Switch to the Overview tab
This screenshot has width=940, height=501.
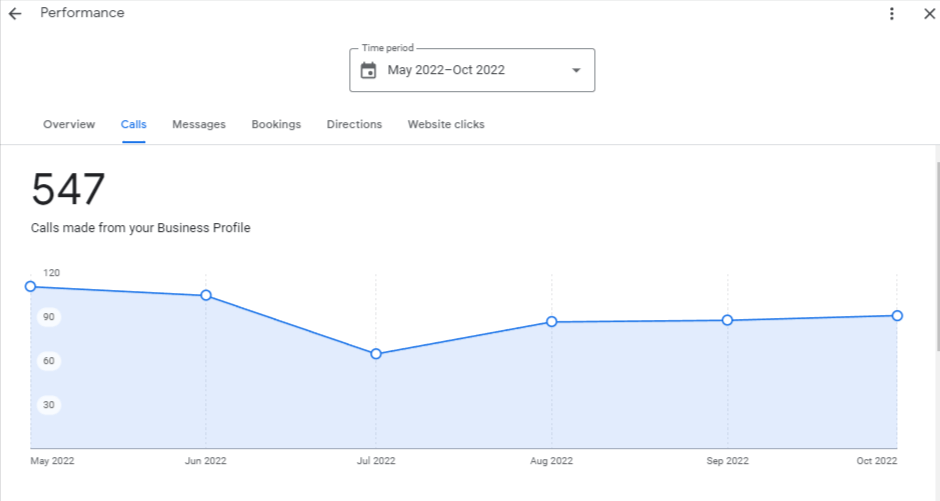[x=69, y=125]
